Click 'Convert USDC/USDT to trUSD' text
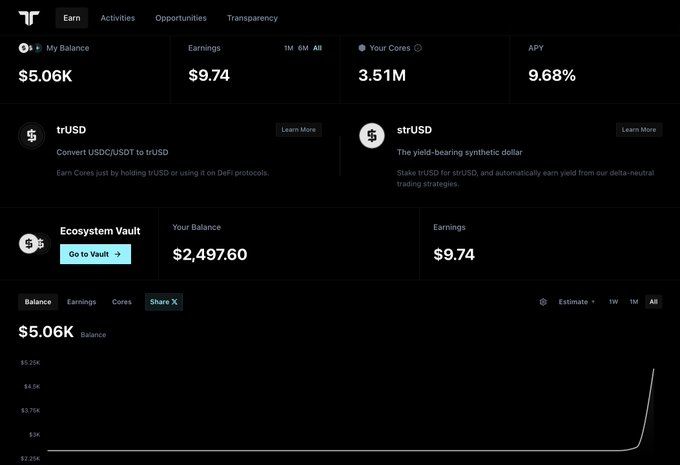 coord(112,152)
